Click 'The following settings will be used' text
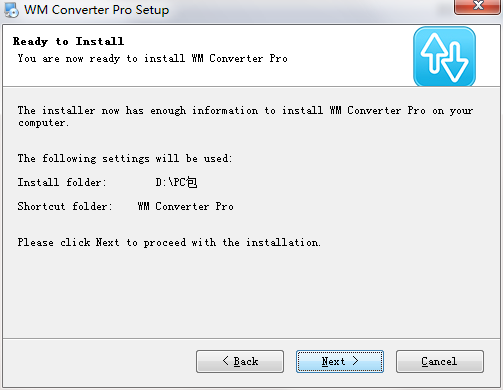Screen dimensions: 503x390 (x=125, y=158)
